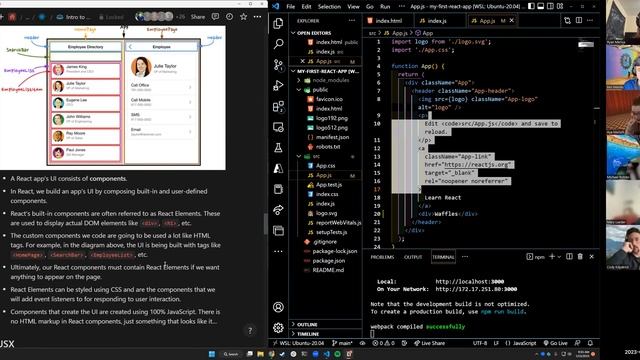
Task: Open Remote Explorer in activity bar
Action: (x=278, y=127)
